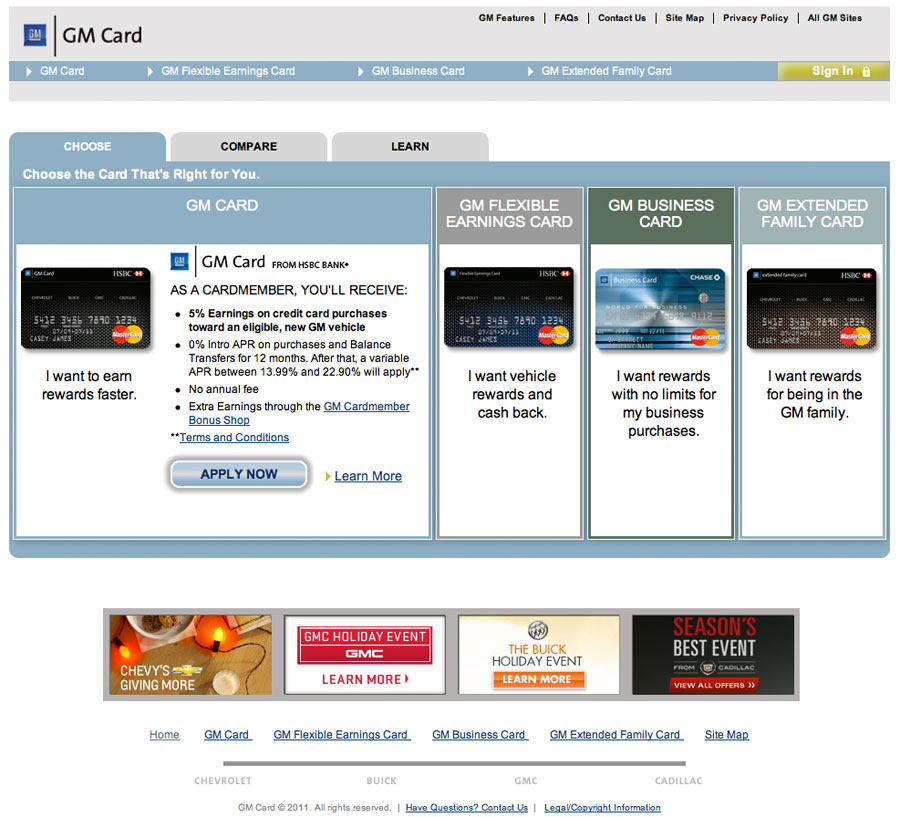Open the All GM Sites header link
This screenshot has width=900, height=817.
point(835,18)
